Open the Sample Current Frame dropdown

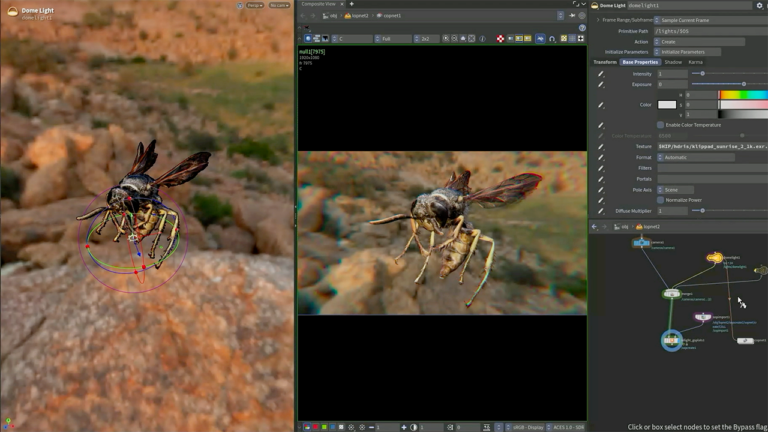[x=711, y=20]
